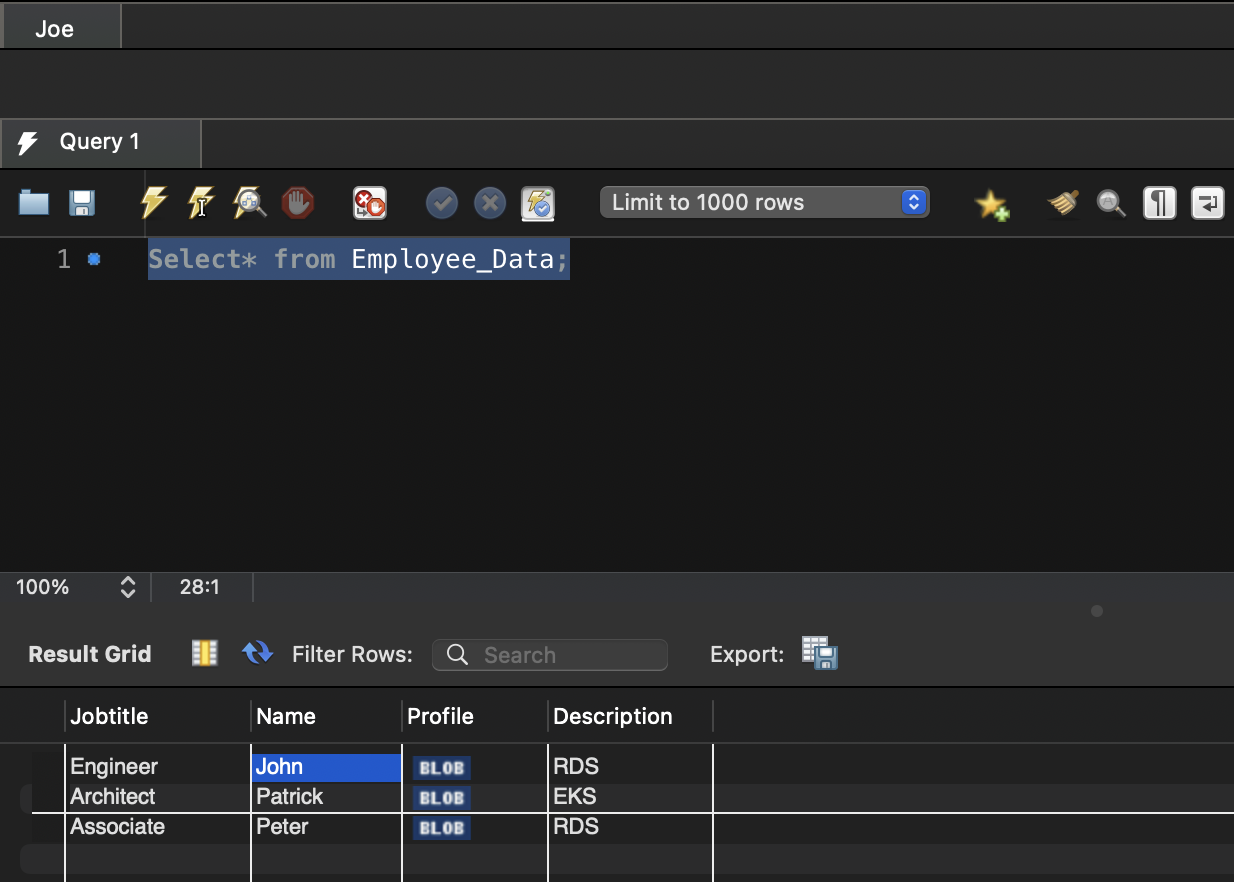Beautify the SQL using the broom icon
The height and width of the screenshot is (882, 1234).
click(x=1062, y=202)
